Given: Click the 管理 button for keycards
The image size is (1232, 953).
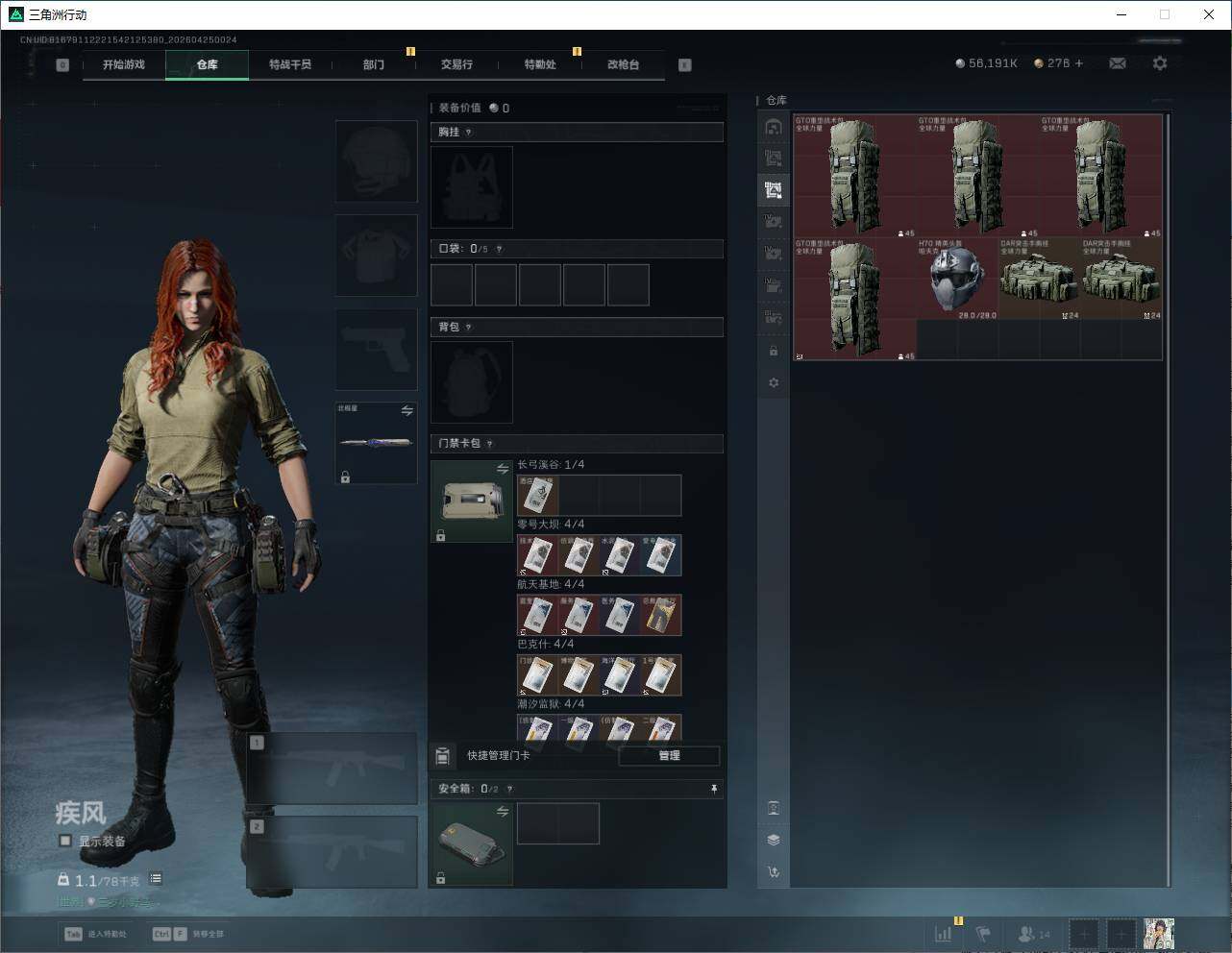Looking at the screenshot, I should pos(670,756).
